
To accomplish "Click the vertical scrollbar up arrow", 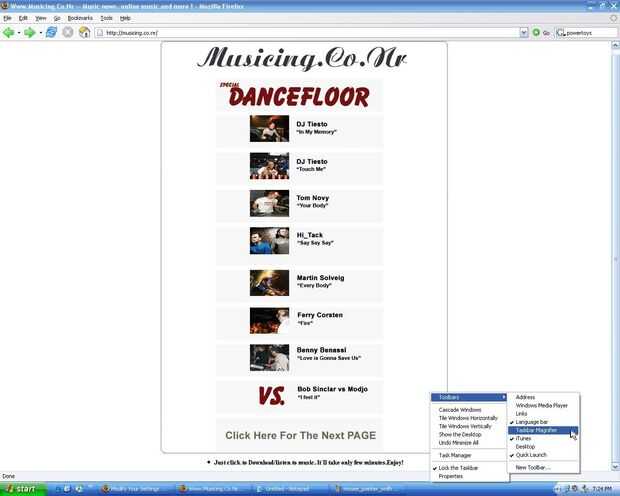I will click(x=616, y=45).
